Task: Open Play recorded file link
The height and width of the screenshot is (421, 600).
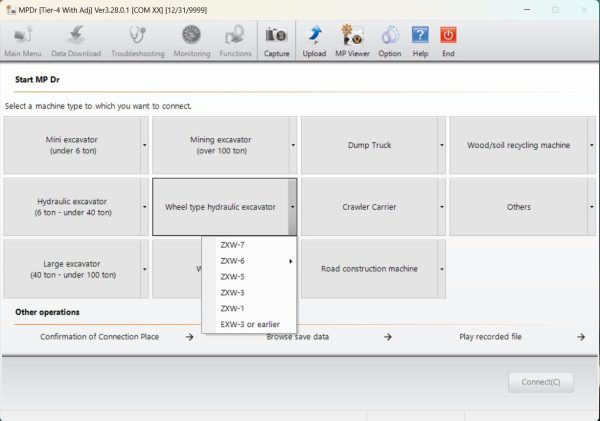Action: (490, 337)
